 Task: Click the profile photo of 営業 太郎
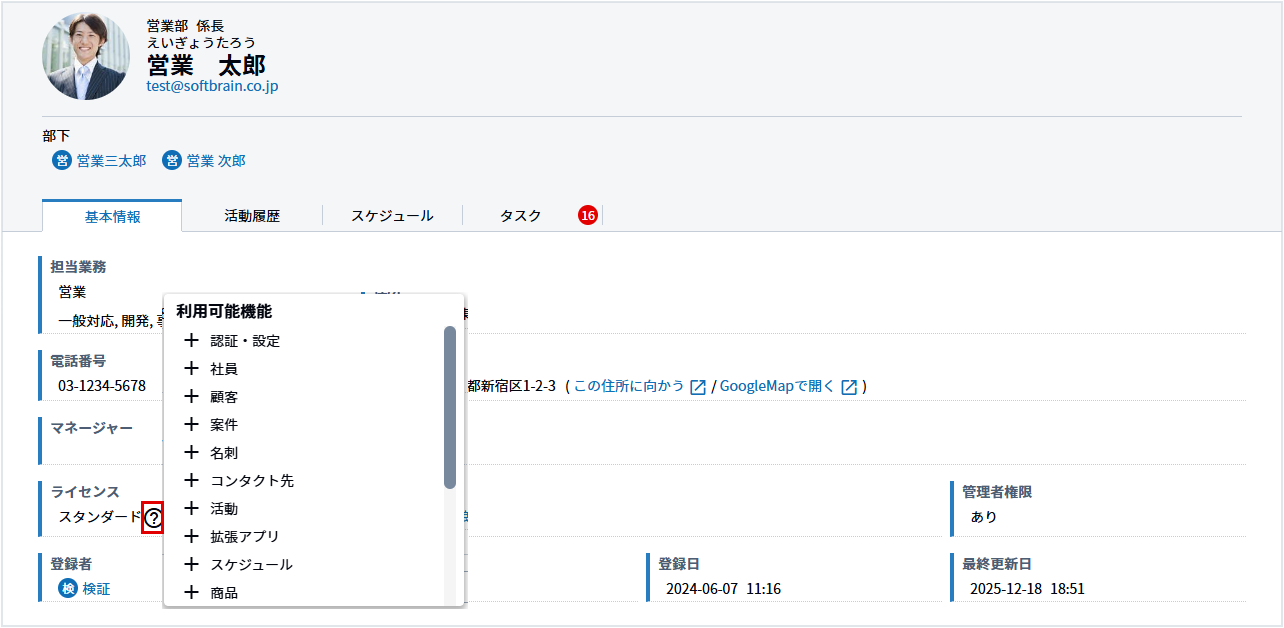click(x=86, y=56)
